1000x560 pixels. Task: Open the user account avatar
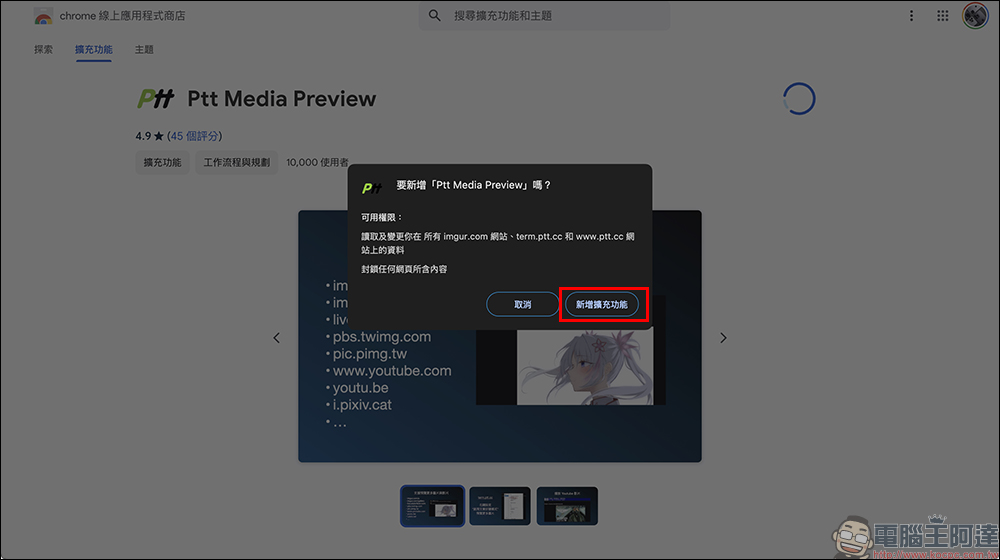point(974,16)
